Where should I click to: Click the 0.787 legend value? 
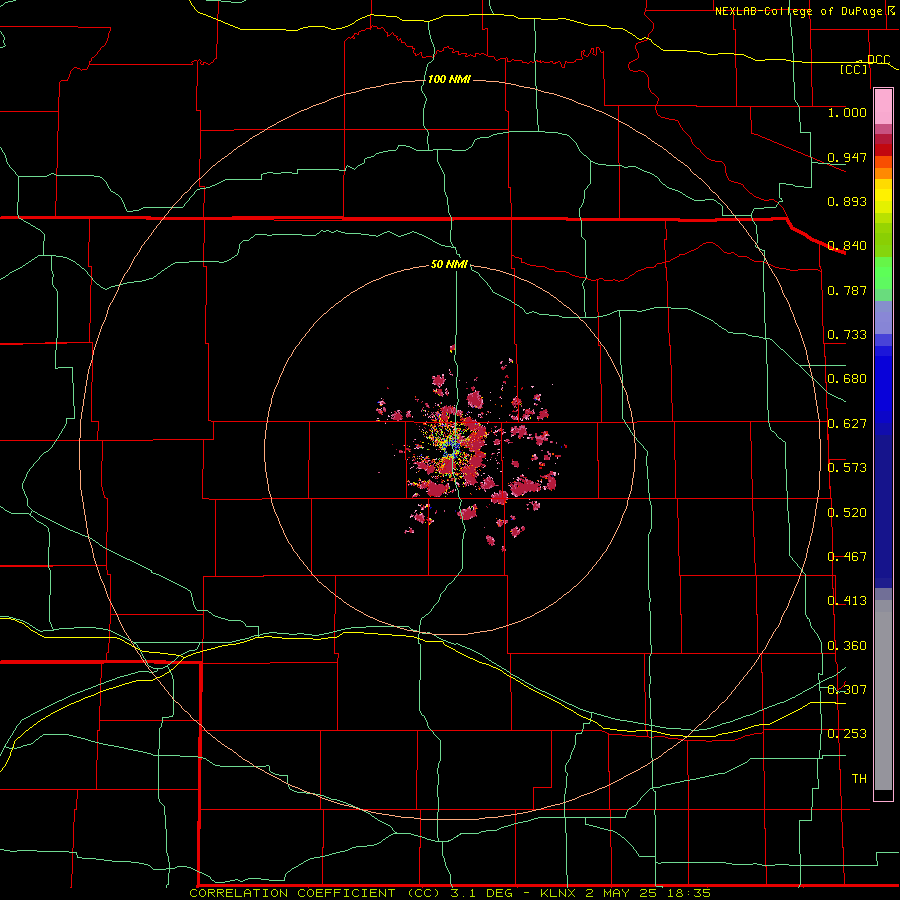tap(847, 290)
